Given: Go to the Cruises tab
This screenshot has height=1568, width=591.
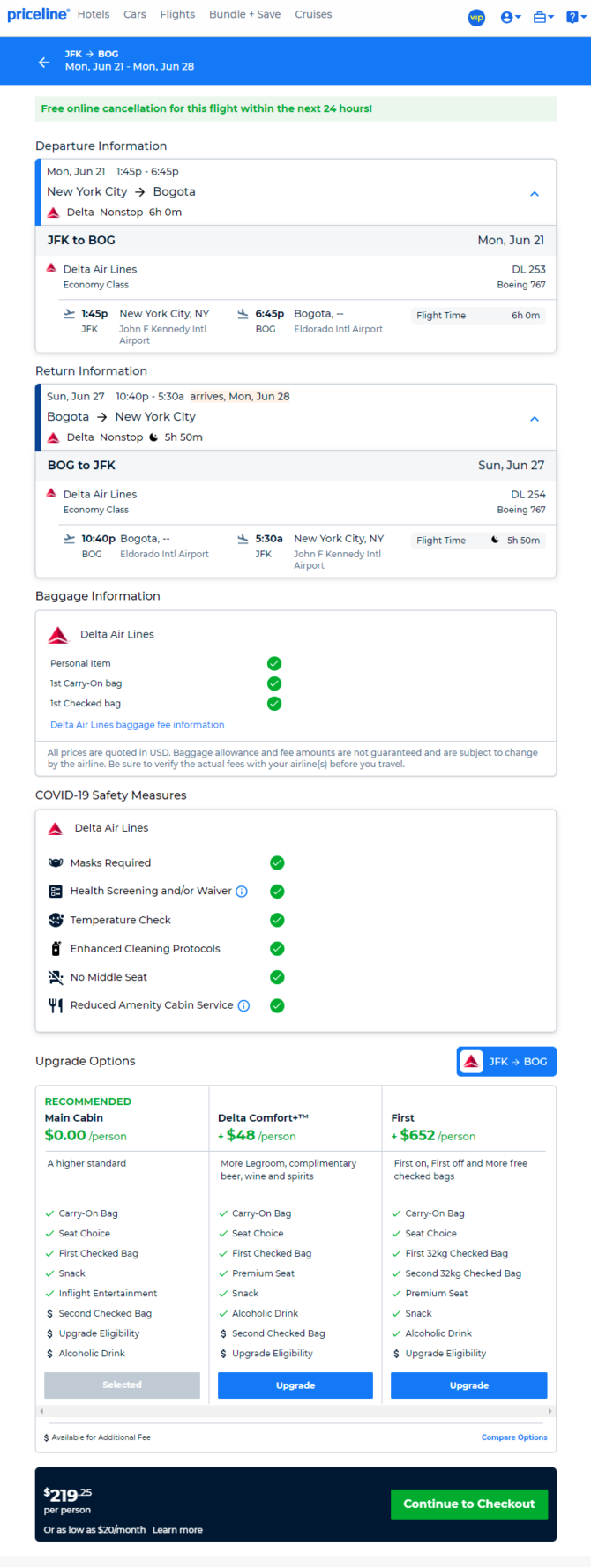Looking at the screenshot, I should [313, 14].
